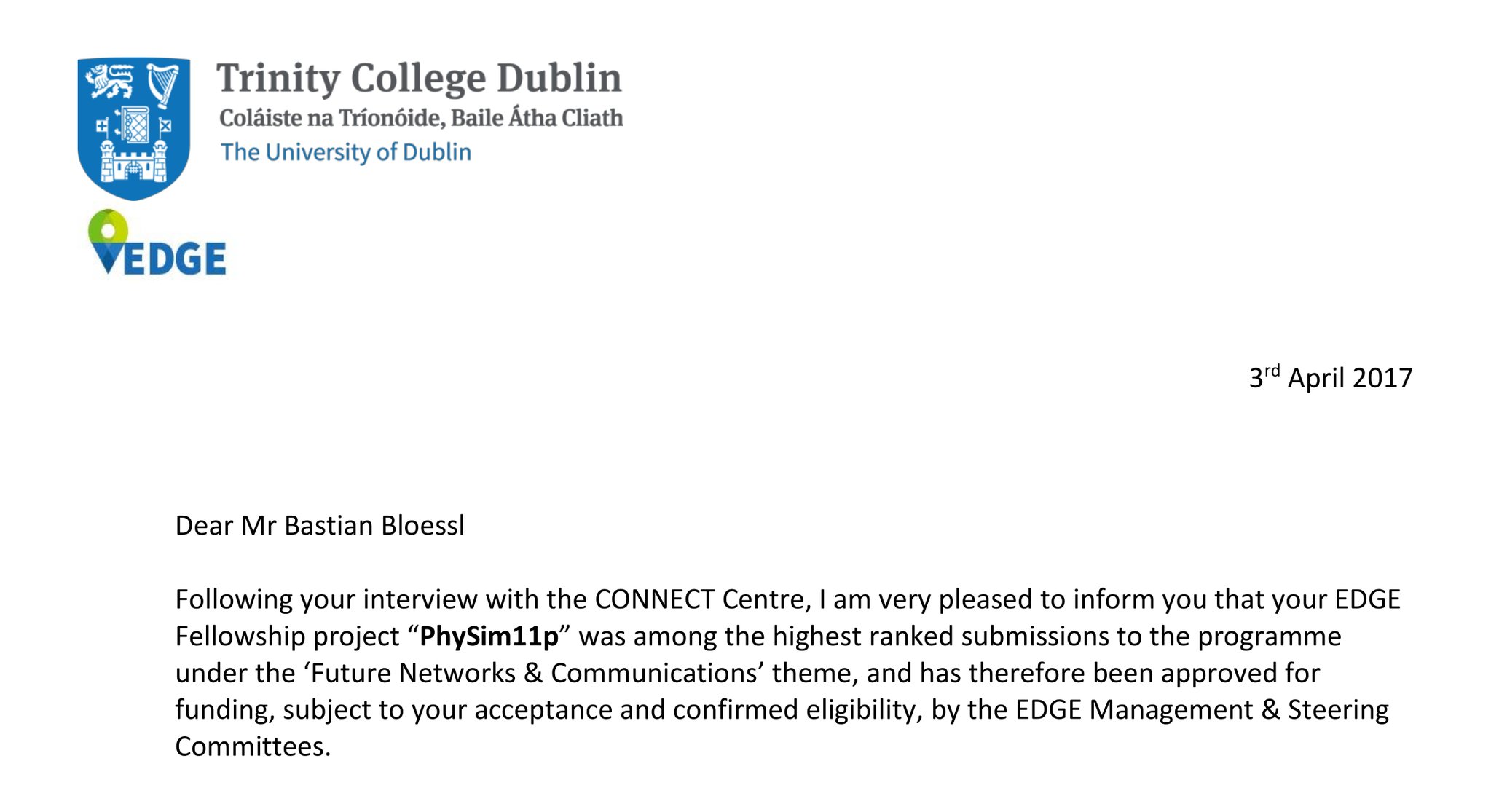Click the Irish "Coláiste na Tríonóide" subtitle
Screen dimensions: 1491x812
tap(421, 118)
